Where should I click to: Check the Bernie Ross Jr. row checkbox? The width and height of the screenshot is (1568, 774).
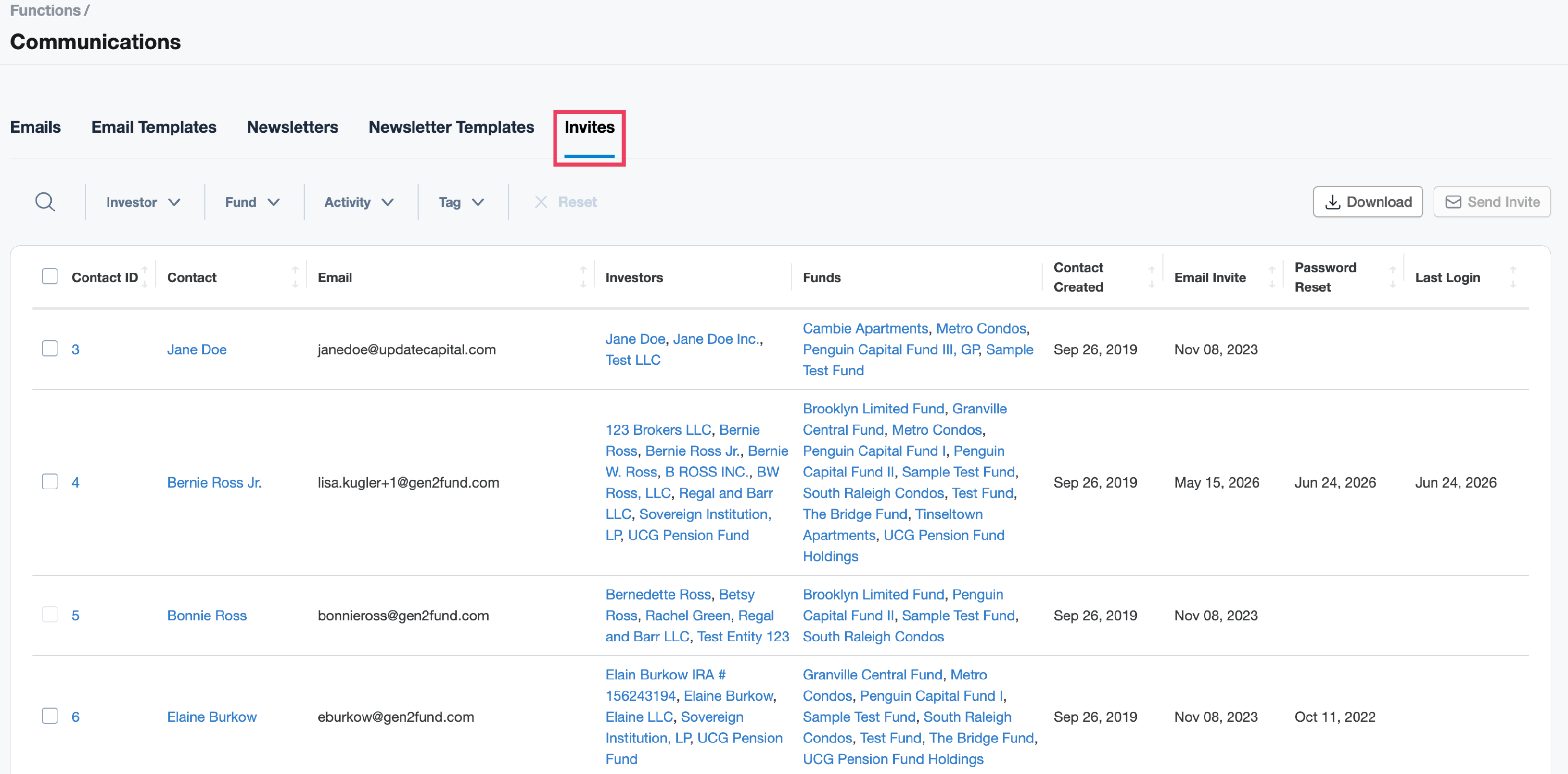tap(50, 482)
